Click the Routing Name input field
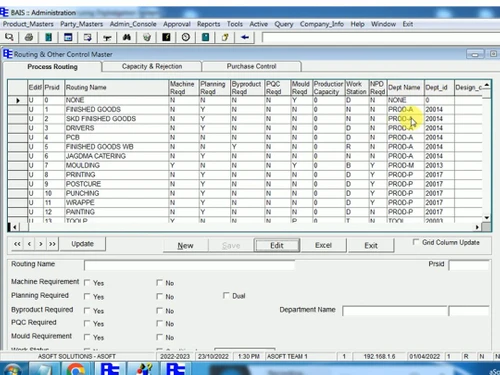 click(189, 265)
